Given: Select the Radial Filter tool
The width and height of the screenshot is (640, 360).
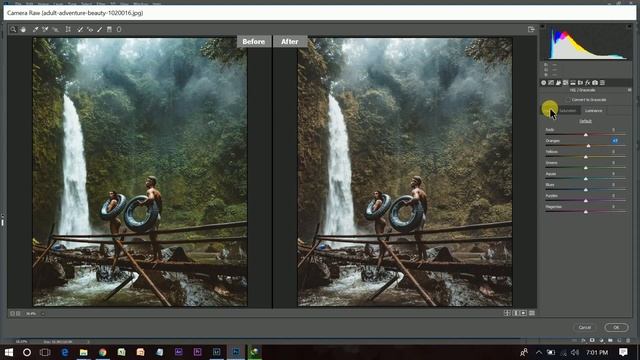Looking at the screenshot, I should click(119, 29).
